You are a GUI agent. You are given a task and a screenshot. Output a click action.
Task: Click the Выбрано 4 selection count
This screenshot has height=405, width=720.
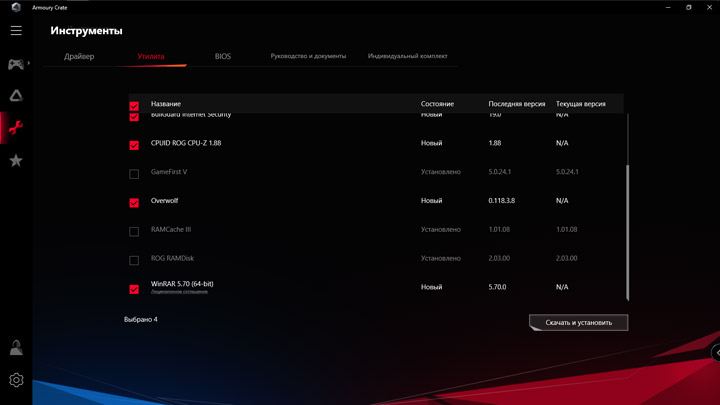point(141,319)
